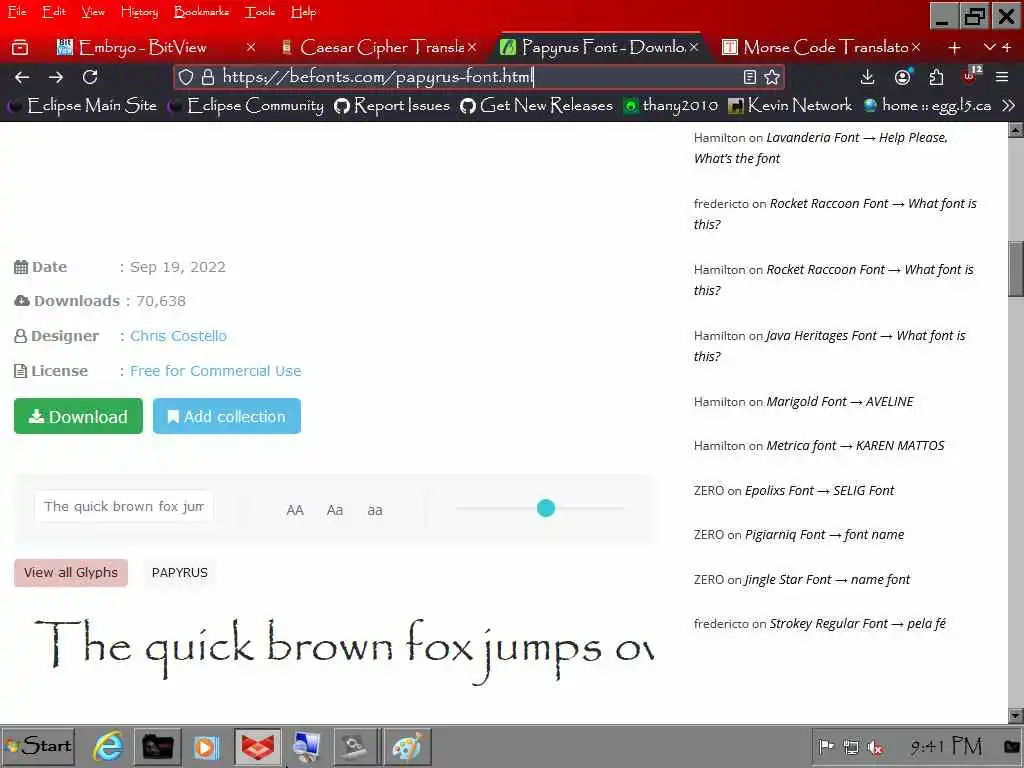The image size is (1024, 768).
Task: Open Metrica font → KAREN MATTOS comment
Action: [856, 445]
